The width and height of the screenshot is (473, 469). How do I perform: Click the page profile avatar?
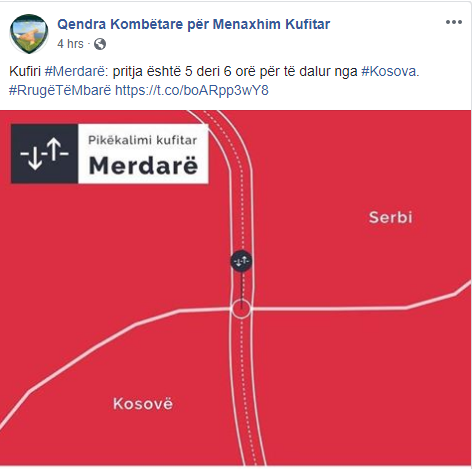pos(29,34)
